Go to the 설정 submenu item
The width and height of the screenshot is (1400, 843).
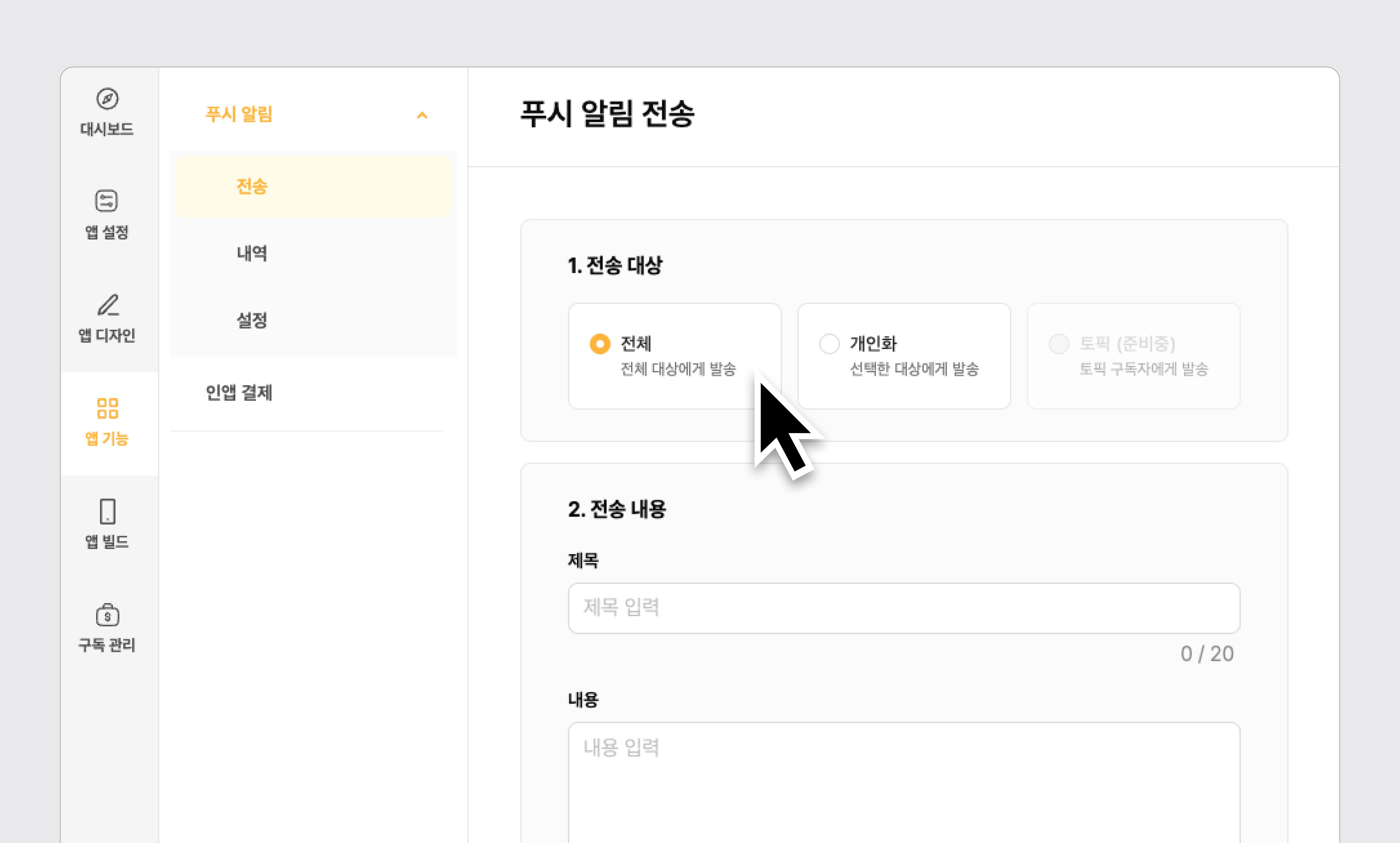[x=252, y=320]
